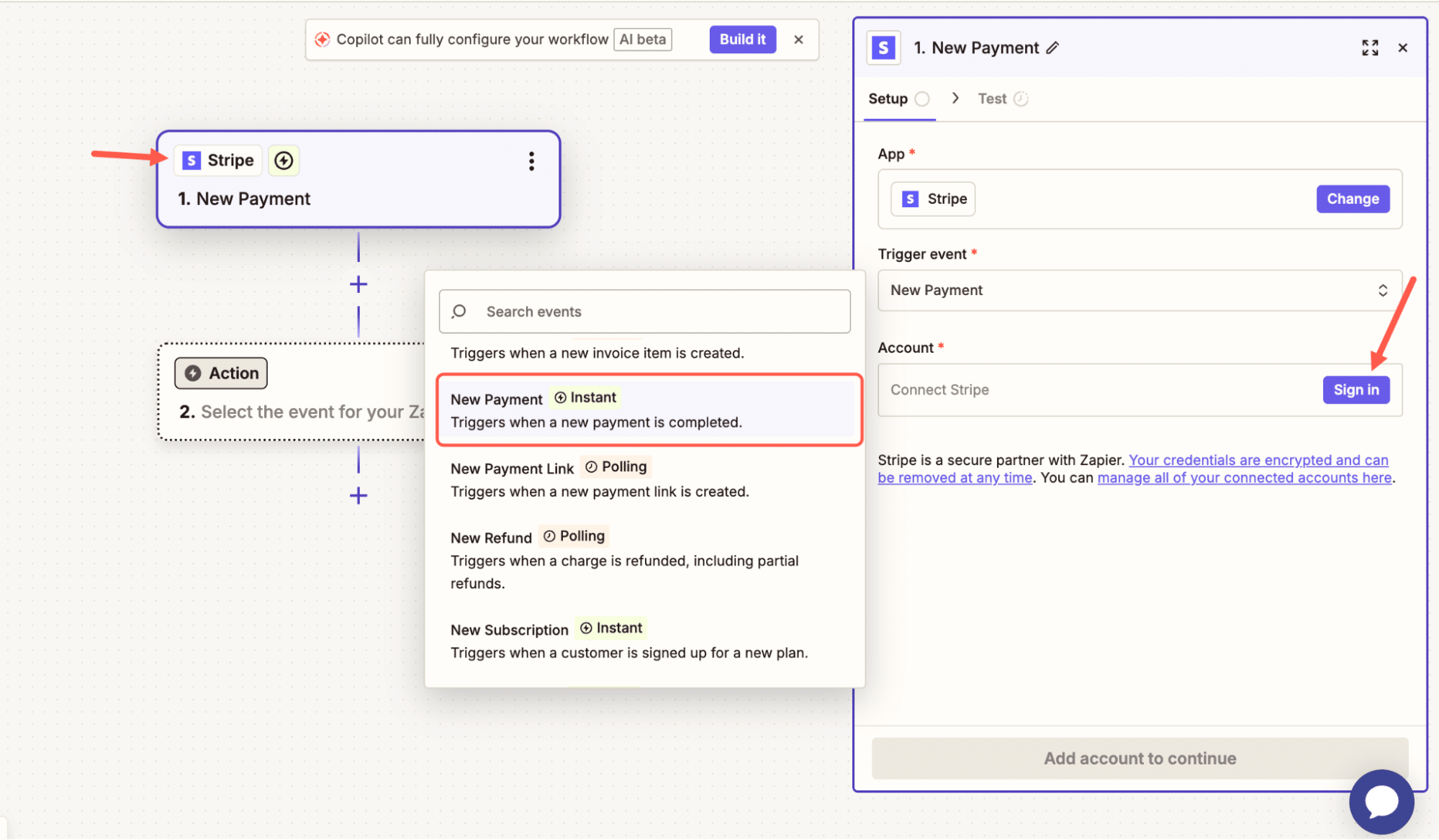Image resolution: width=1439 pixels, height=840 pixels.
Task: Open the Trigger event dropdown
Action: click(1139, 291)
